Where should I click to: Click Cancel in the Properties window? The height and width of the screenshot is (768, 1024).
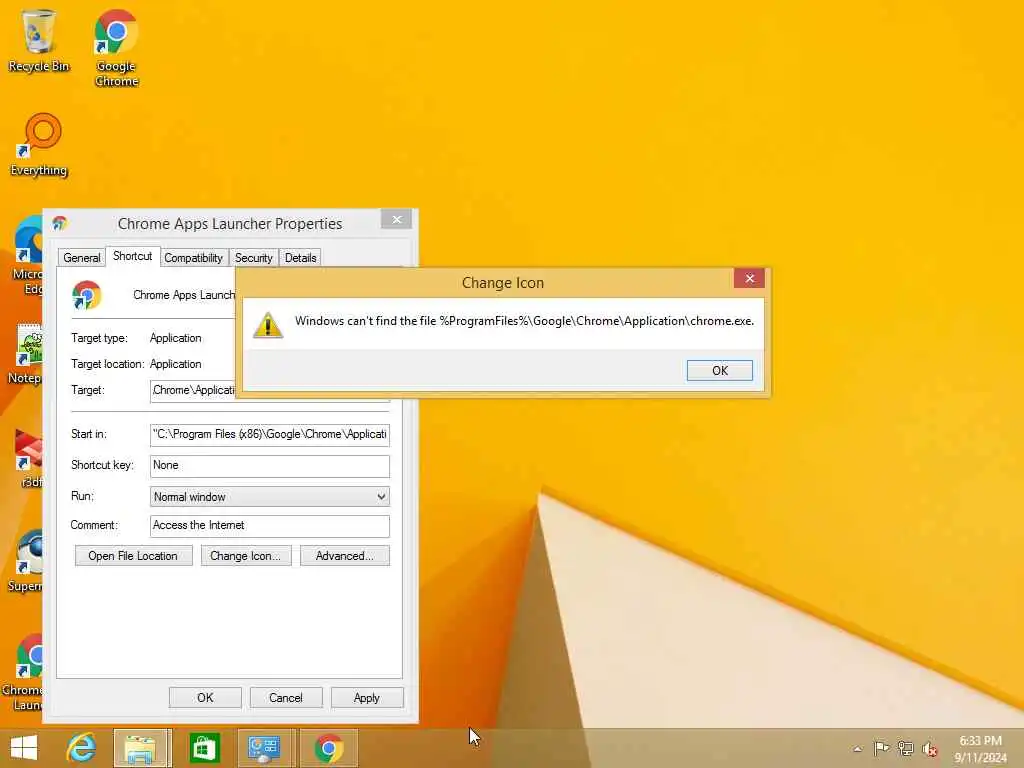[286, 697]
